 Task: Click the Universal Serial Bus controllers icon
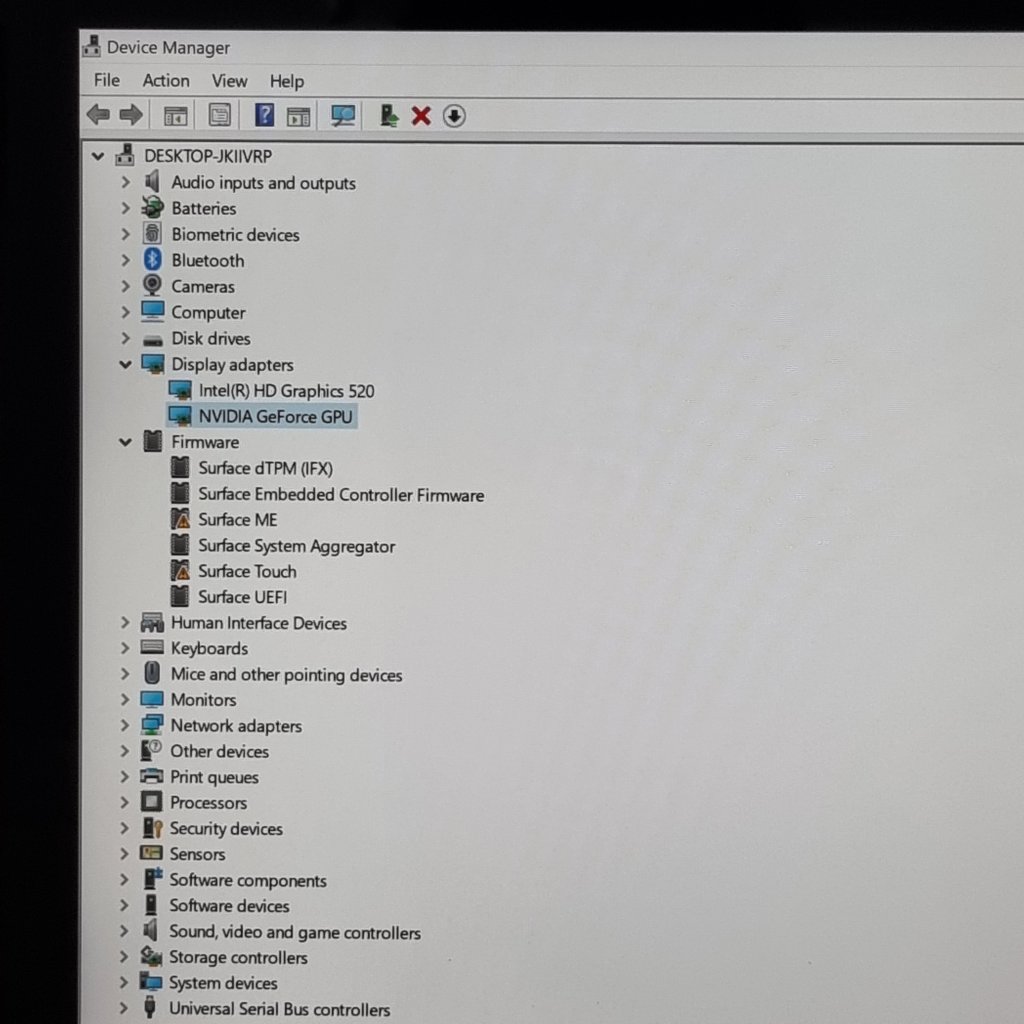point(150,1008)
